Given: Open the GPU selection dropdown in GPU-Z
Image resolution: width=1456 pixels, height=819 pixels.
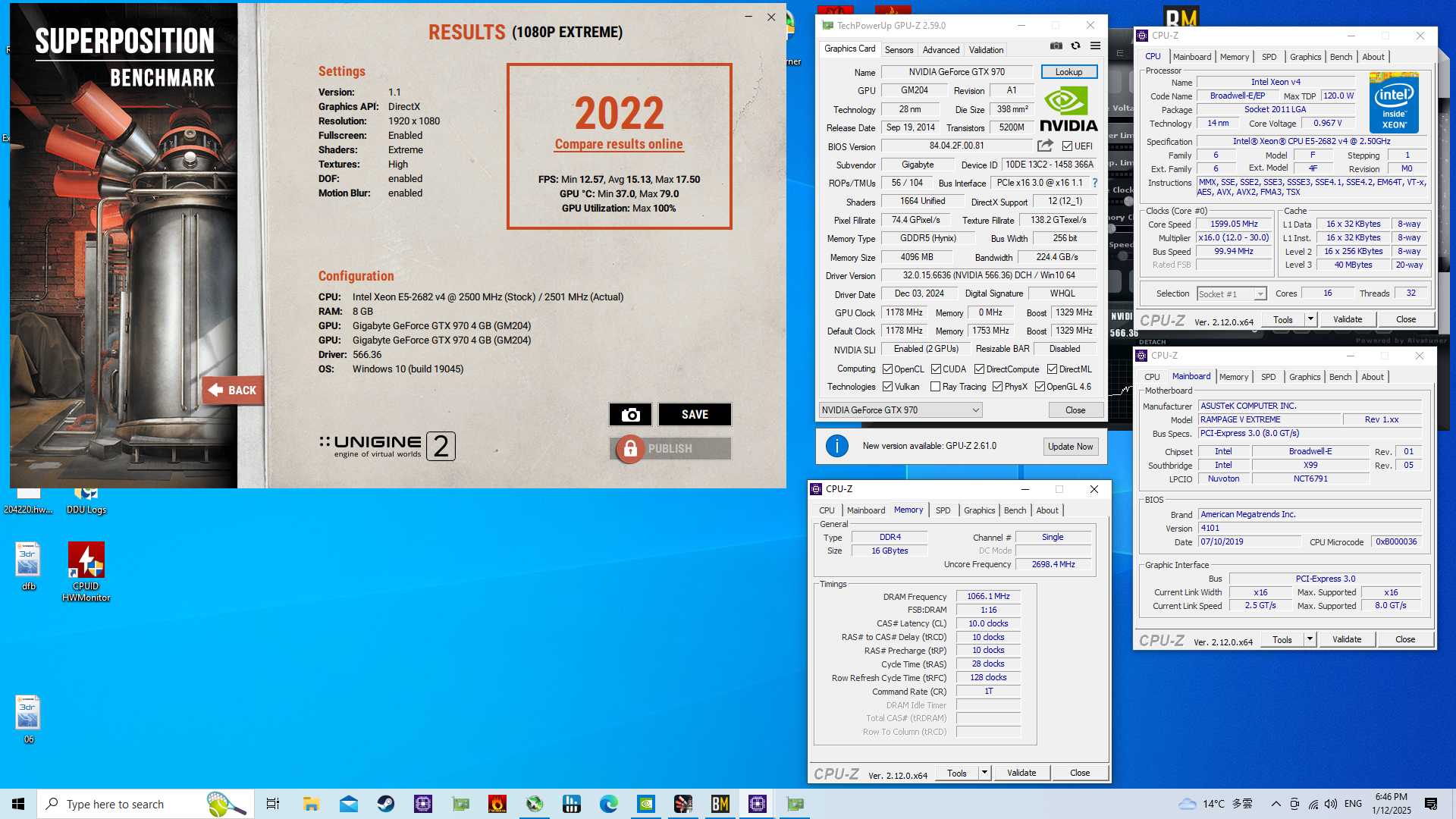Looking at the screenshot, I should (x=901, y=410).
